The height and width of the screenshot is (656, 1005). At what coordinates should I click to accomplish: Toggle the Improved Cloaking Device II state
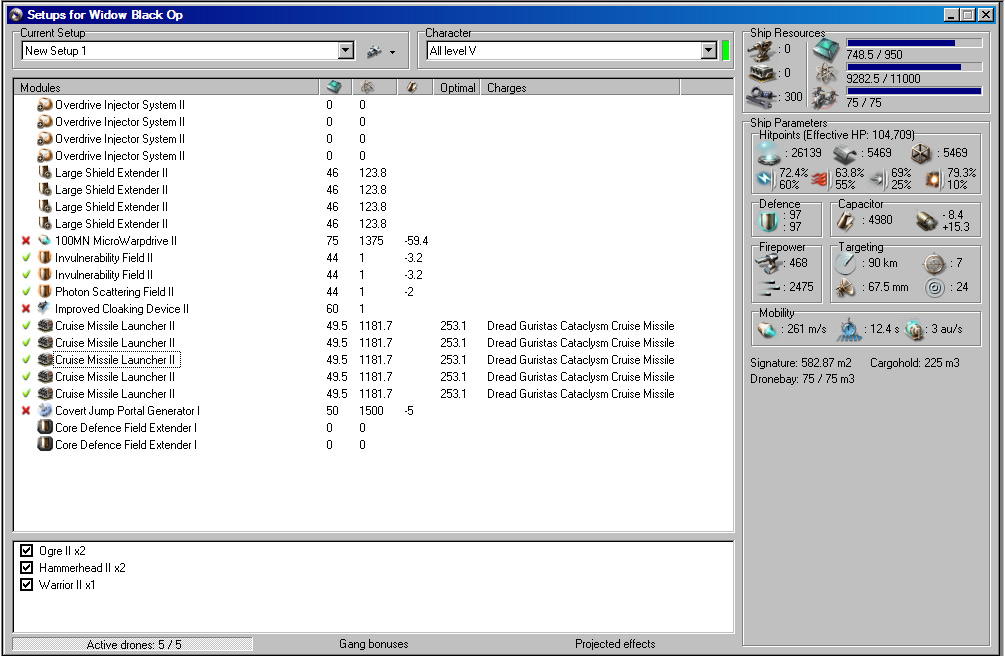coord(26,308)
